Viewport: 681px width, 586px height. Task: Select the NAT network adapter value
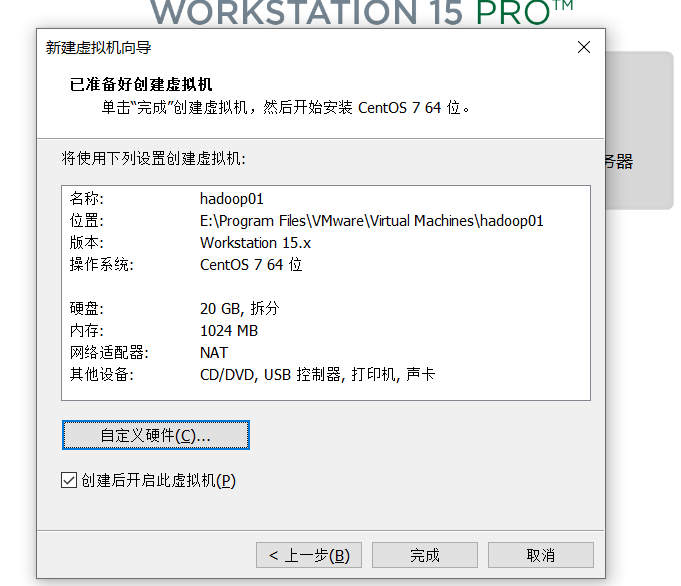[214, 353]
